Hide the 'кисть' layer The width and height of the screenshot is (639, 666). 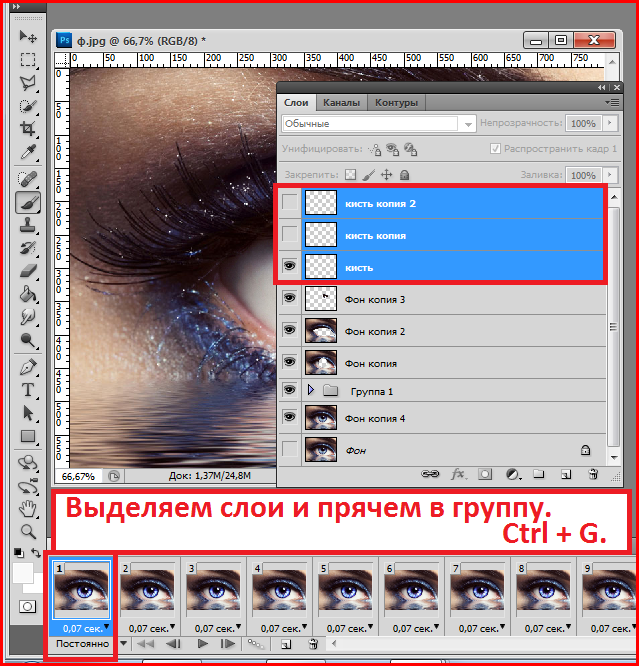tap(290, 266)
